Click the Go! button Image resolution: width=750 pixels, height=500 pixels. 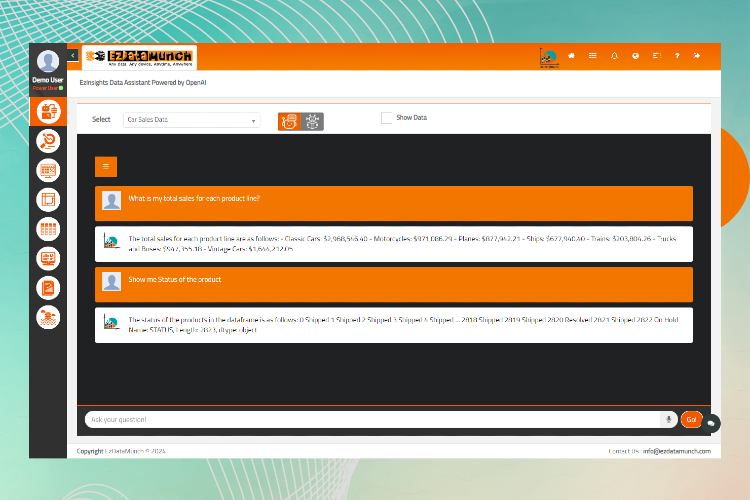pyautogui.click(x=692, y=420)
